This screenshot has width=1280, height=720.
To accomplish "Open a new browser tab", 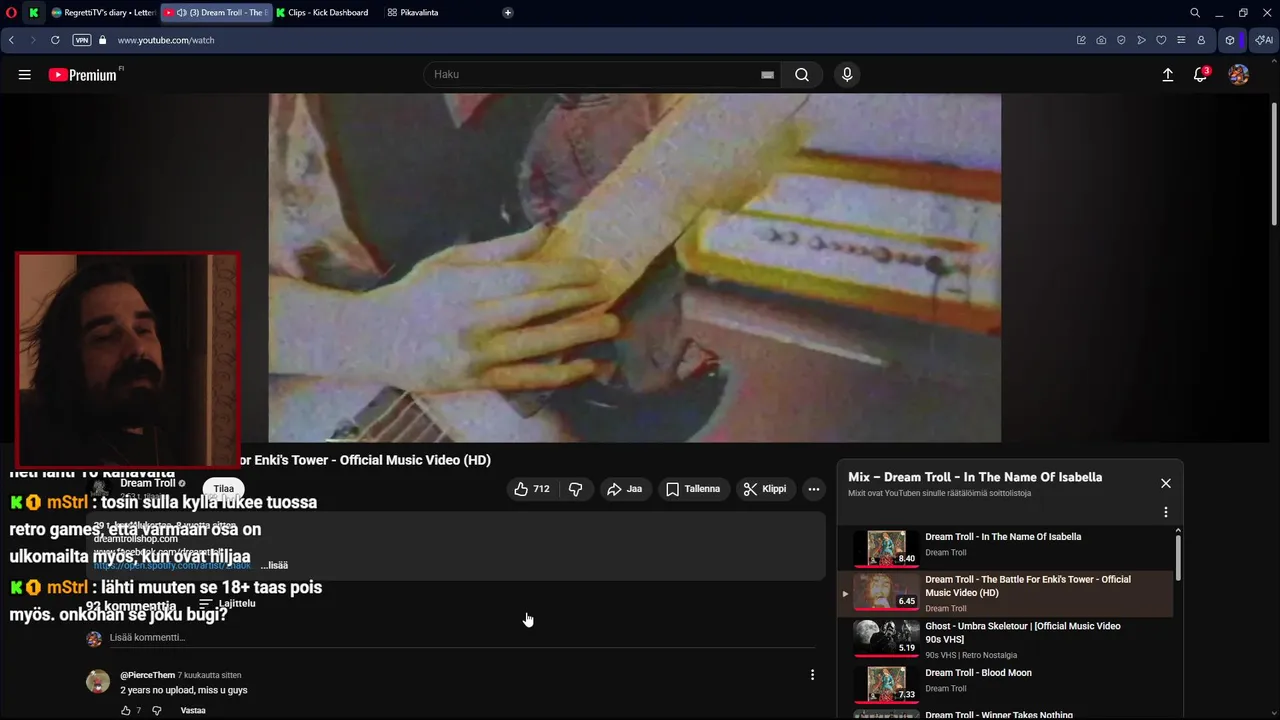I will 508,13.
